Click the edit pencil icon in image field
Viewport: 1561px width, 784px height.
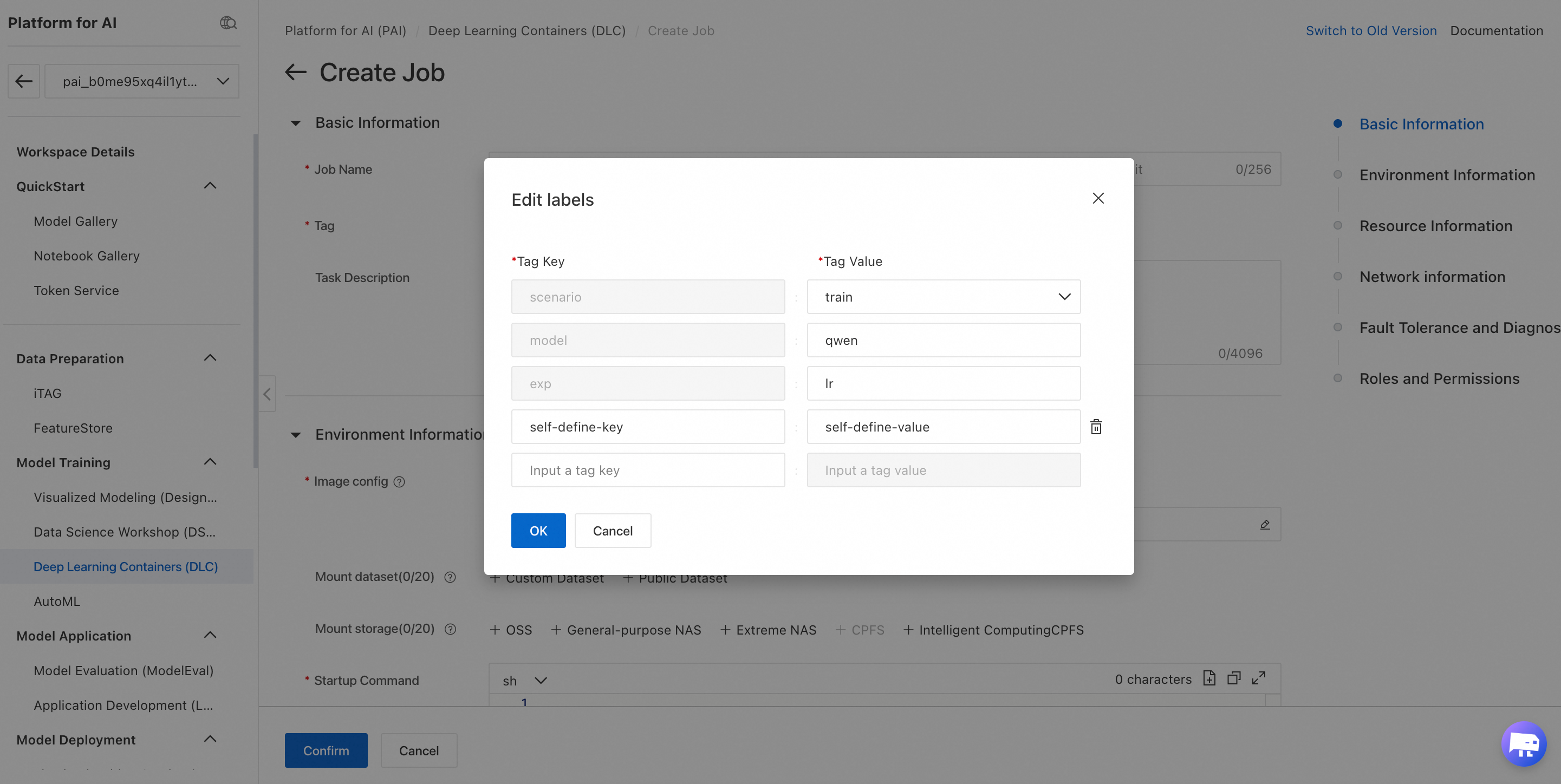1265,524
